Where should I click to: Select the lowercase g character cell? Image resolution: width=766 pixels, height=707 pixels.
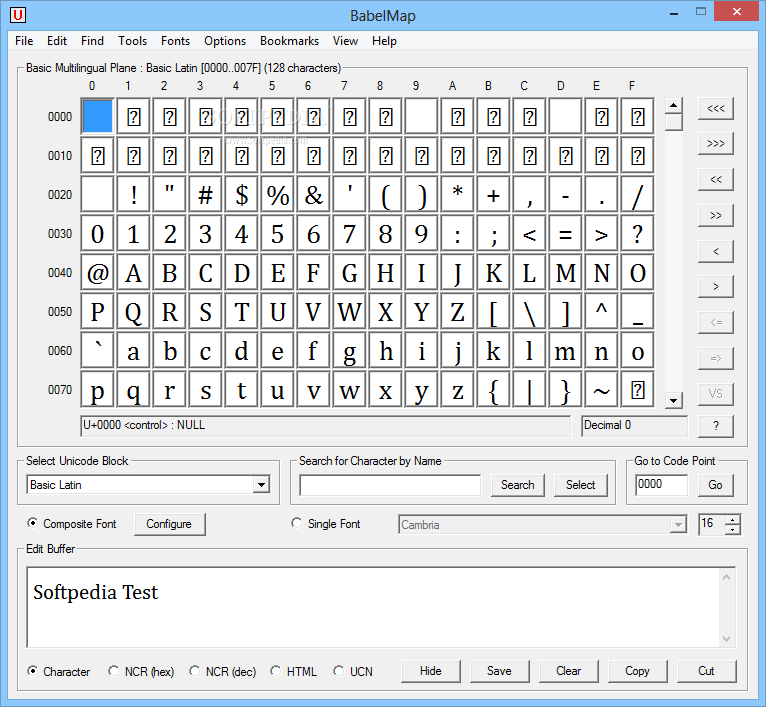(350, 351)
